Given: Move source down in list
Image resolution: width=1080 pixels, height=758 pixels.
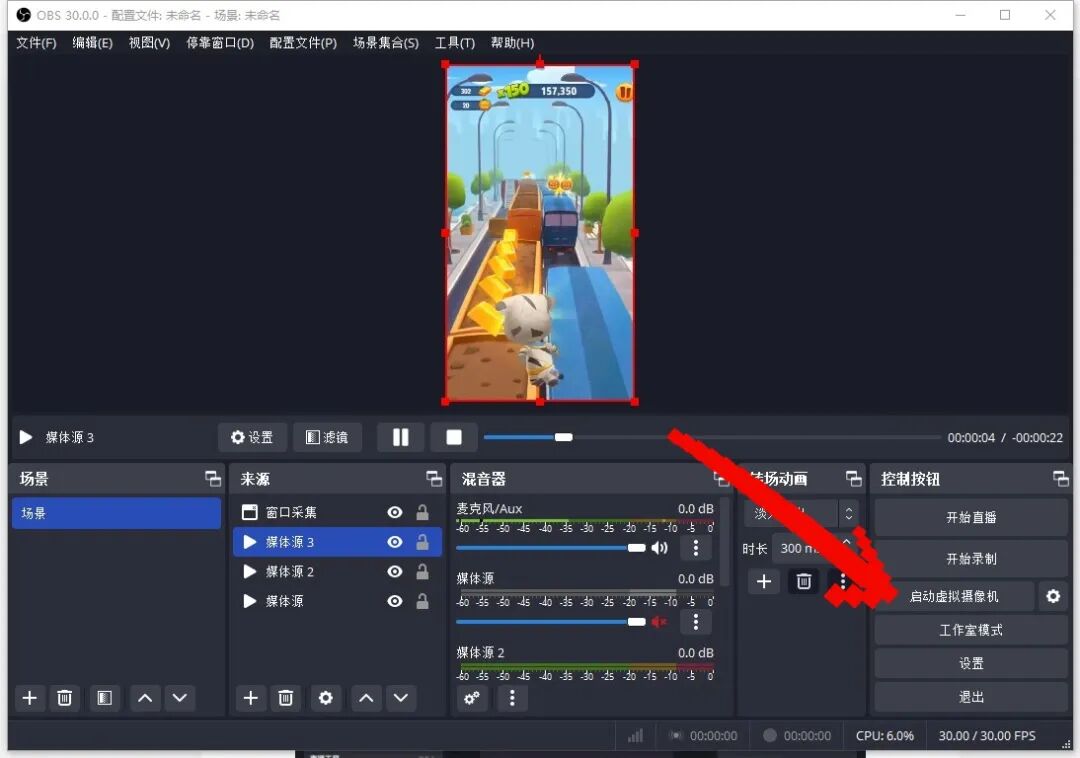Looking at the screenshot, I should coord(401,698).
